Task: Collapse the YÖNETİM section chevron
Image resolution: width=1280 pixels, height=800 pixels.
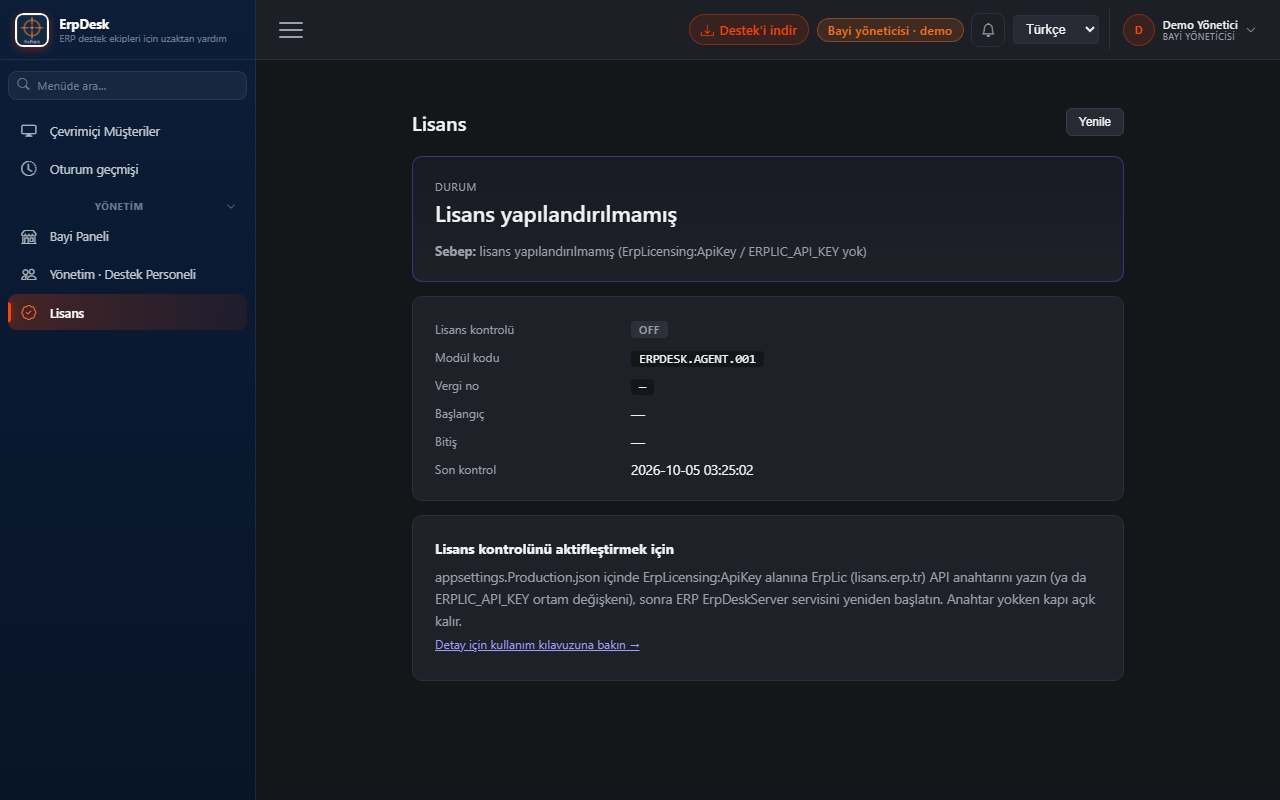Action: (231, 207)
